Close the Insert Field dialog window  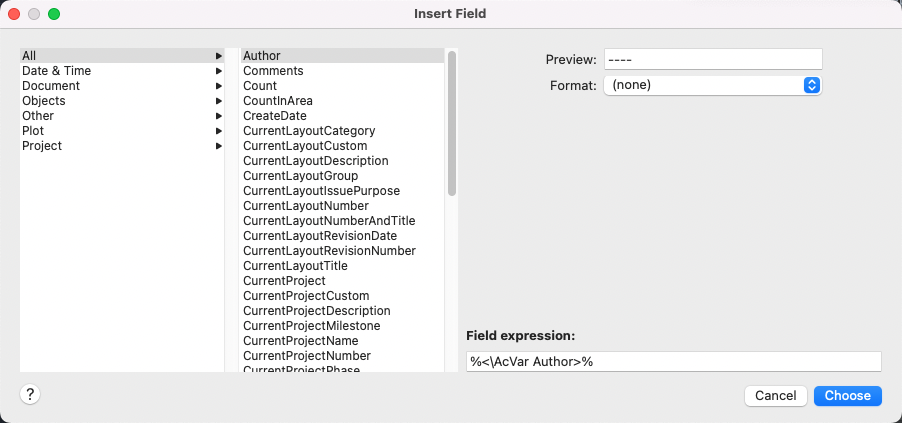point(14,14)
